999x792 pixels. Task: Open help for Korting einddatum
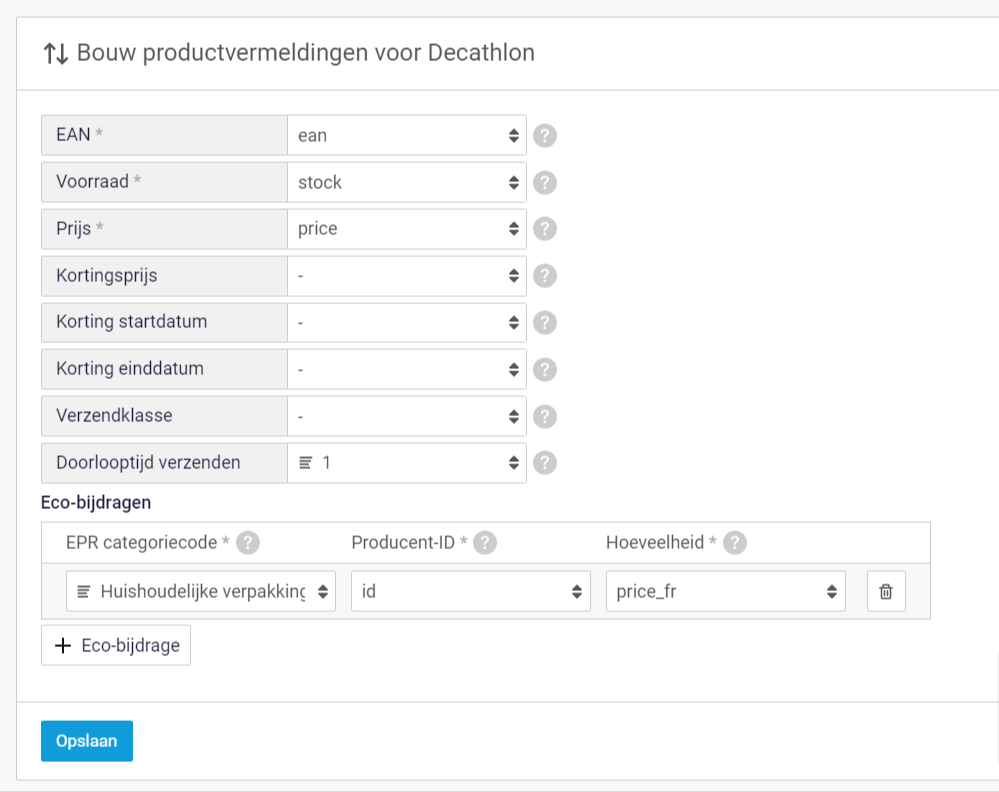545,370
